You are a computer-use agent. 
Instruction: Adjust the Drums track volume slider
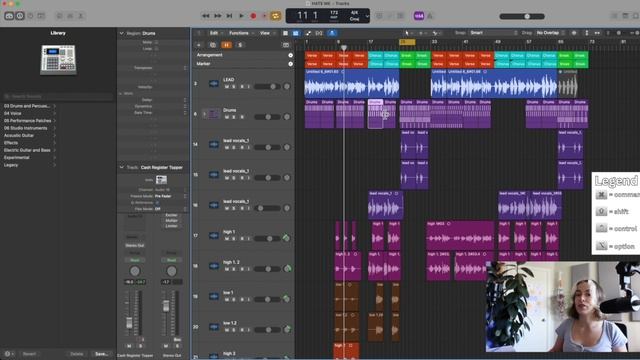(x=267, y=117)
